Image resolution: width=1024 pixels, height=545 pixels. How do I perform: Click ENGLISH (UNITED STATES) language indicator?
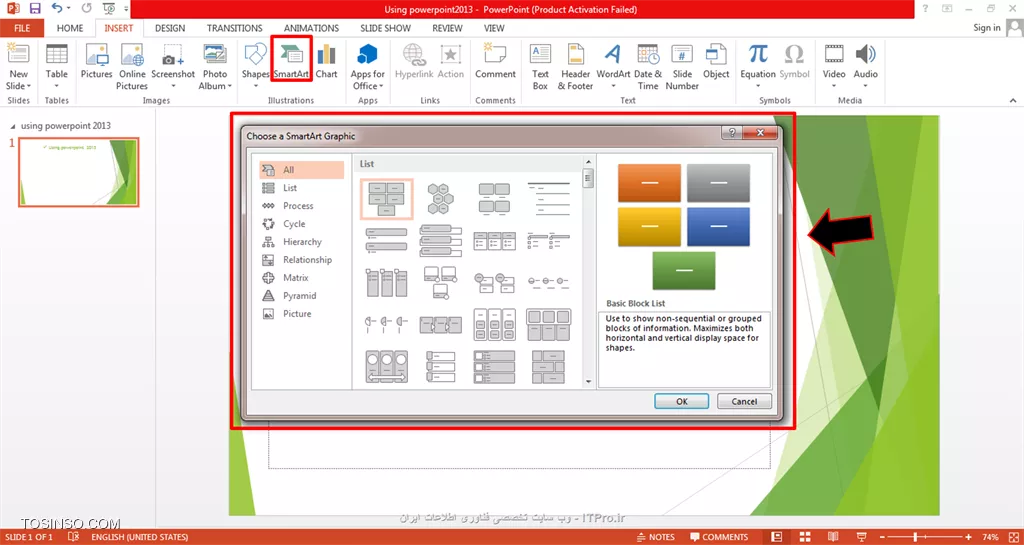pos(140,537)
